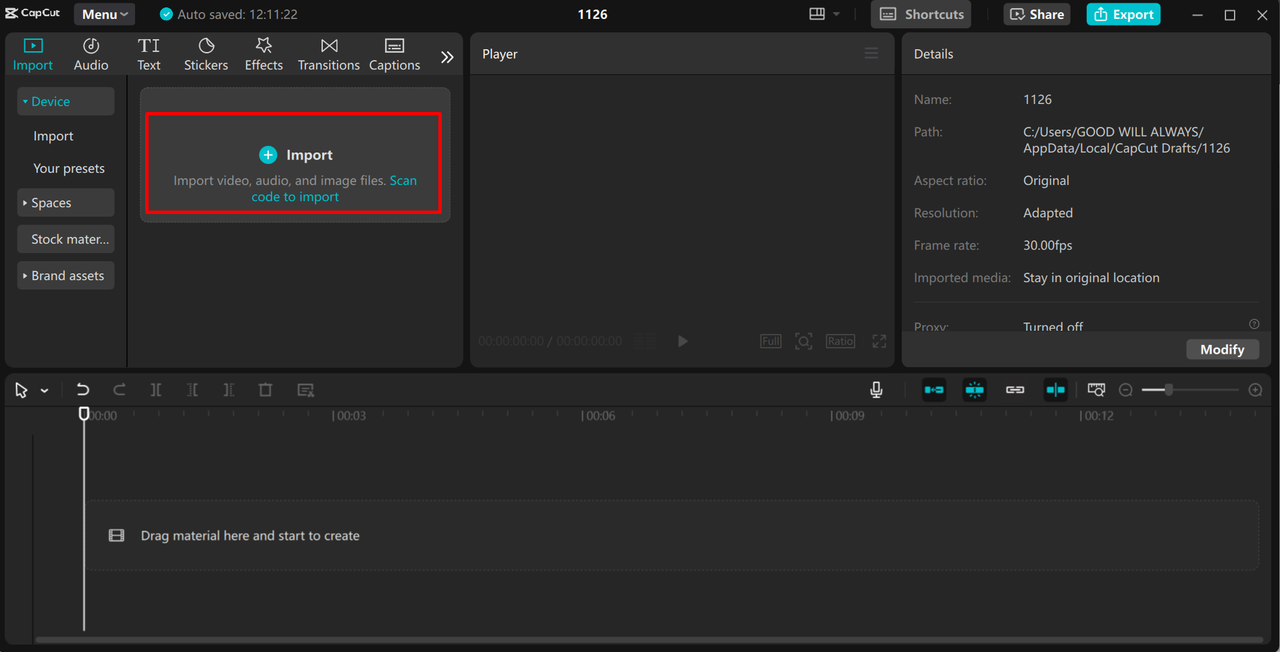Open the Captions tab

click(x=395, y=55)
